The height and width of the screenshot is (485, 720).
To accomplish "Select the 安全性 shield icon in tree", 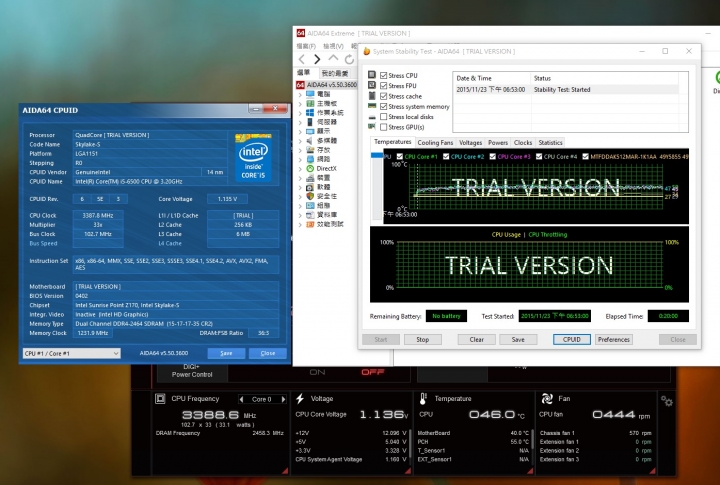I will (310, 196).
